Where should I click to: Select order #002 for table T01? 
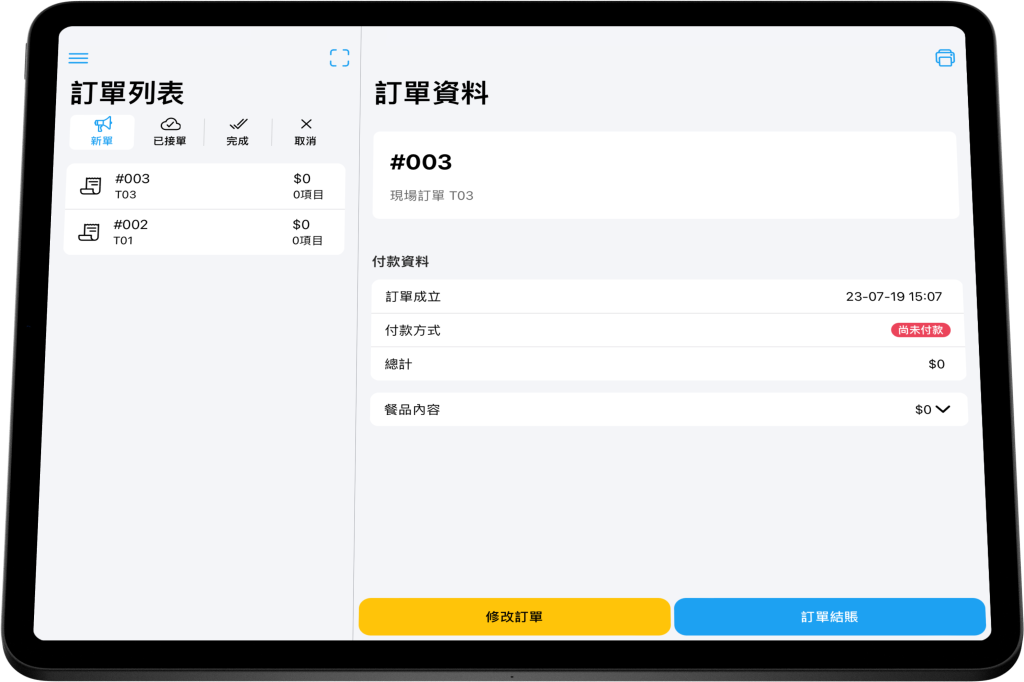pyautogui.click(x=205, y=232)
